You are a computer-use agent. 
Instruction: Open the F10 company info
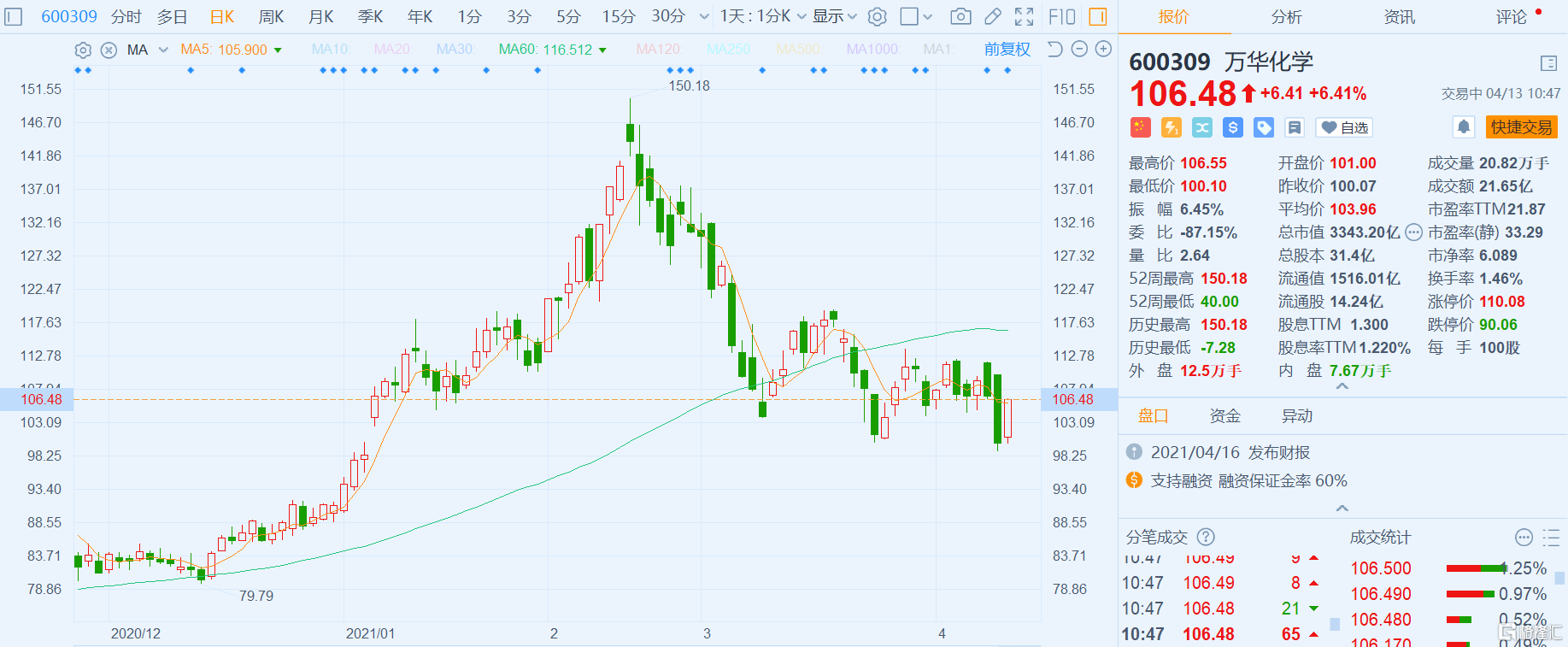(1061, 16)
